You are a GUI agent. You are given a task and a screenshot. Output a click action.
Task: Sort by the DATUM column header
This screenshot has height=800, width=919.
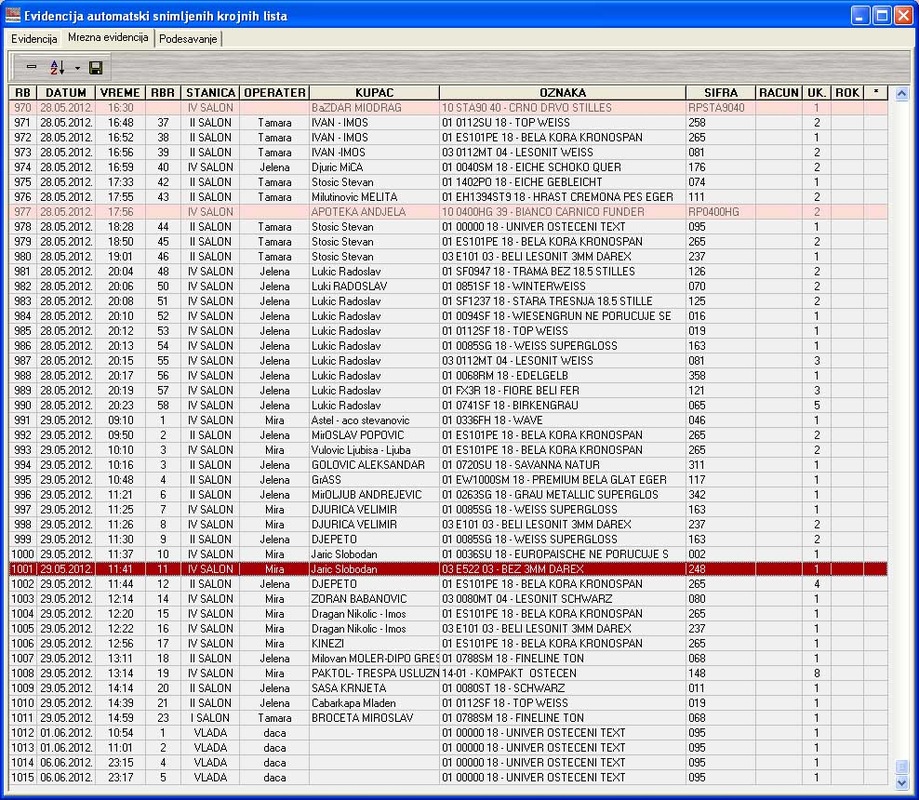[66, 92]
